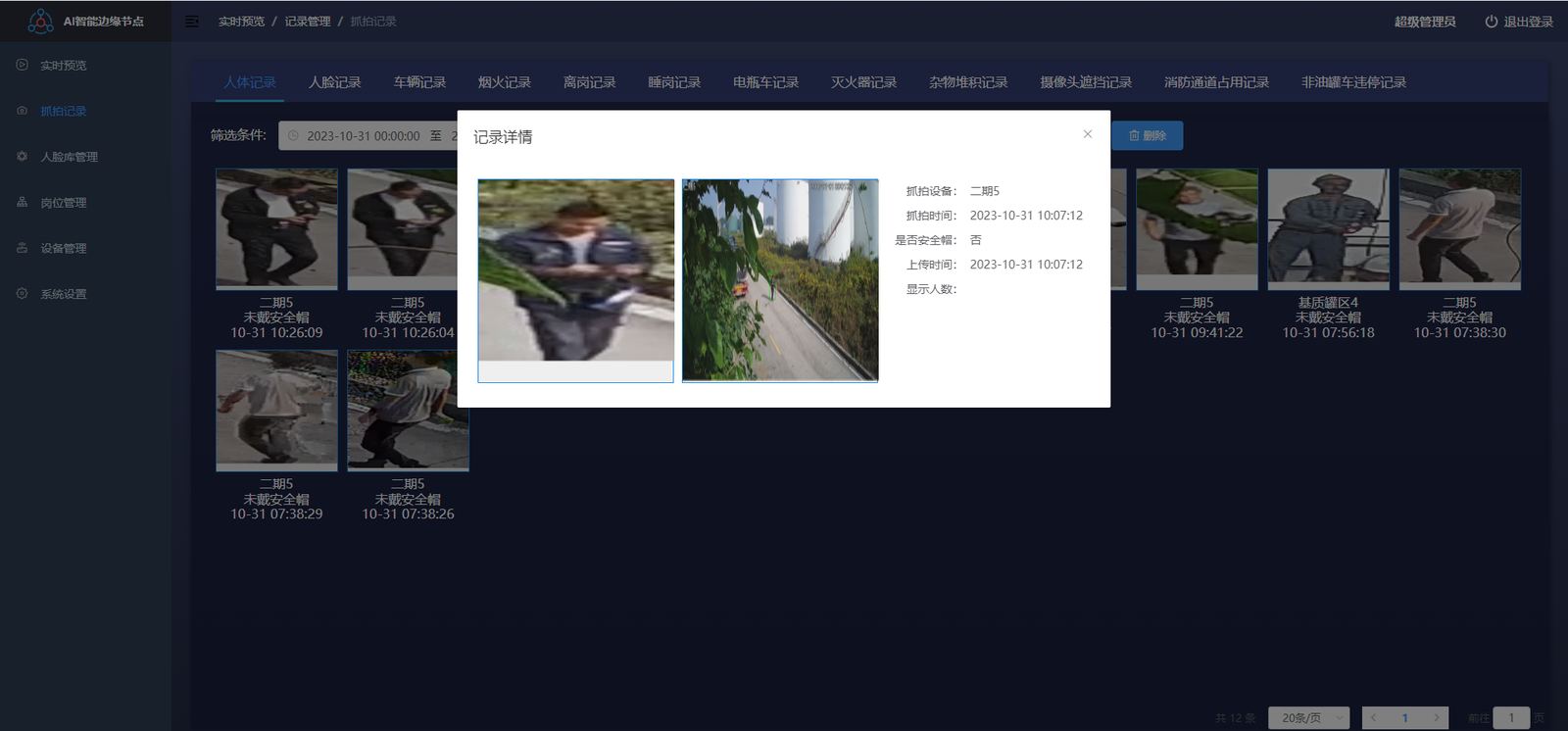Click the AI智能边缘节点 logo icon

[40, 21]
